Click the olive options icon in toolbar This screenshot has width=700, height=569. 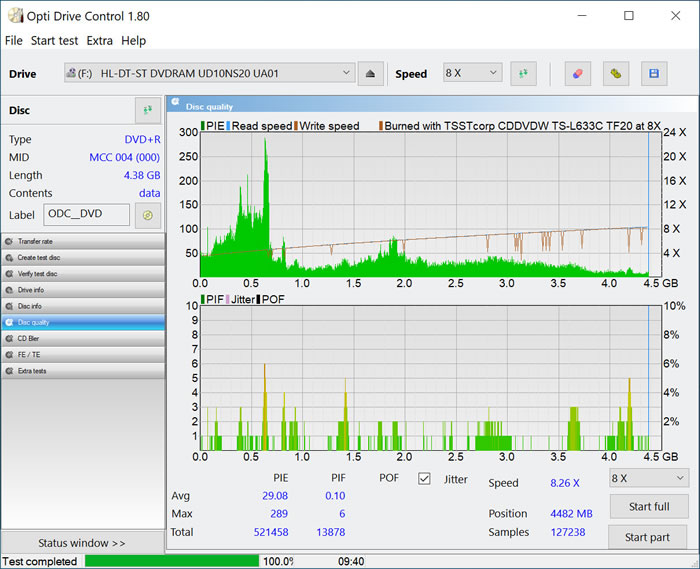[x=616, y=73]
